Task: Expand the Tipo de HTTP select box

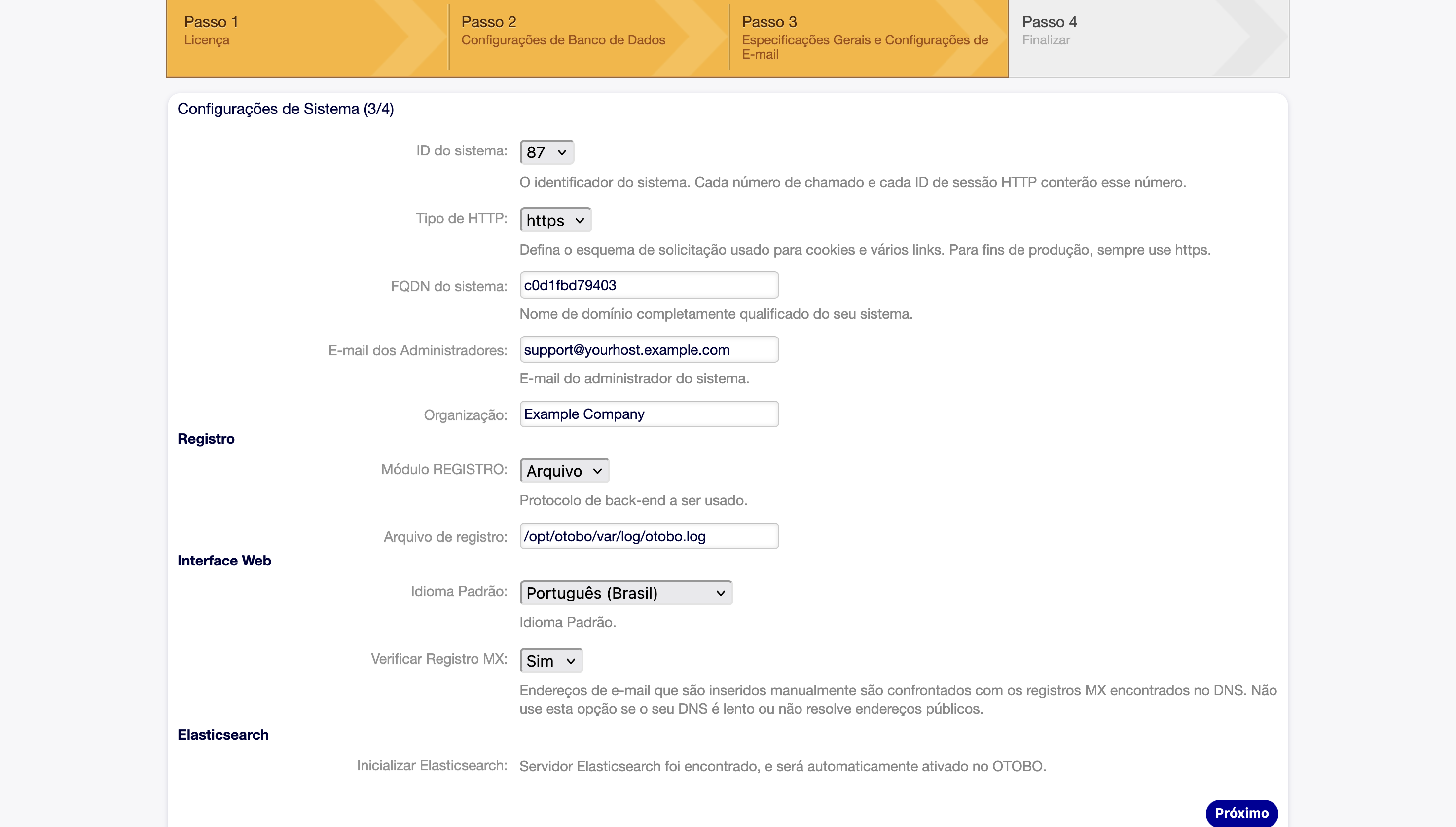Action: [x=554, y=221]
